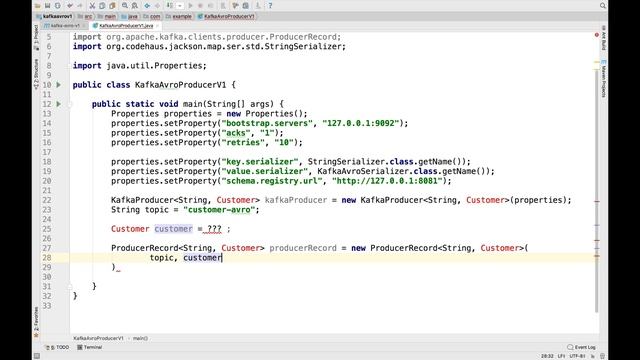Open the Favorites tool window
This screenshot has height=360, width=640.
point(36,322)
